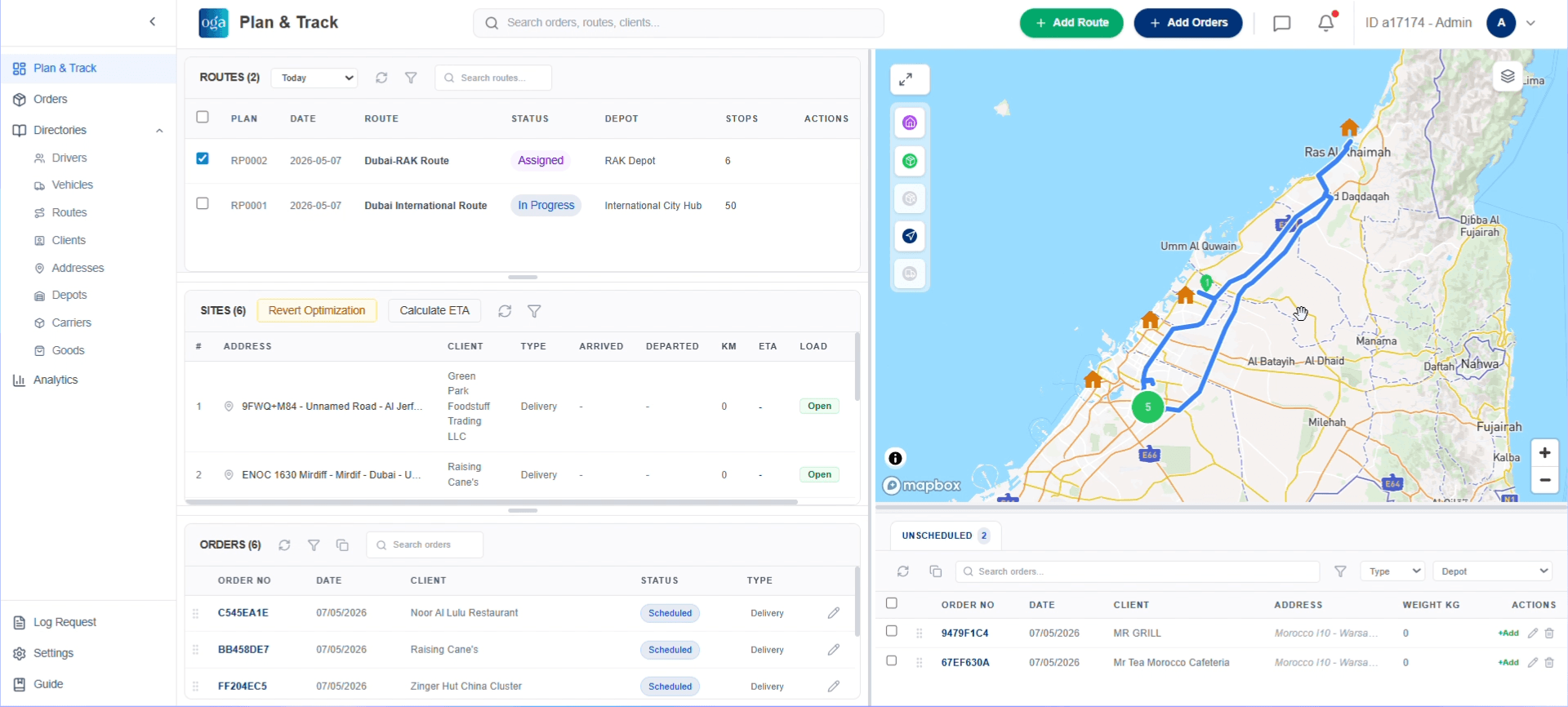Open the map info icon
This screenshot has height=707, width=1568.
point(895,458)
